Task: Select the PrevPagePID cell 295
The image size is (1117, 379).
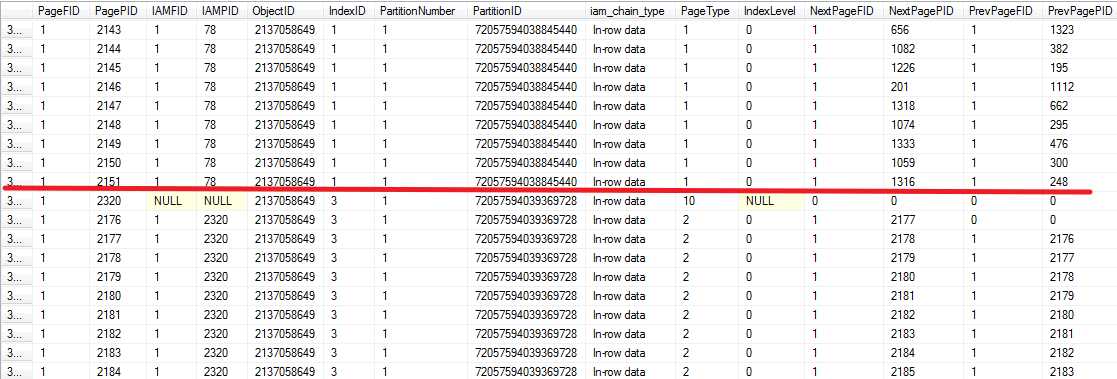Action: (1080, 125)
